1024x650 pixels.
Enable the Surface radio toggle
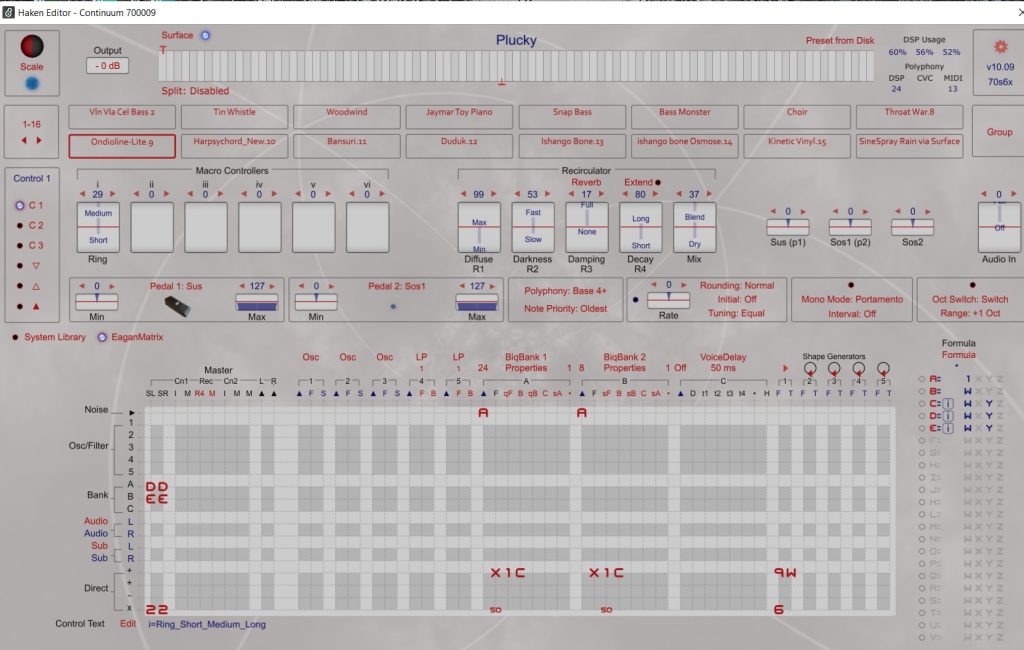[x=205, y=35]
